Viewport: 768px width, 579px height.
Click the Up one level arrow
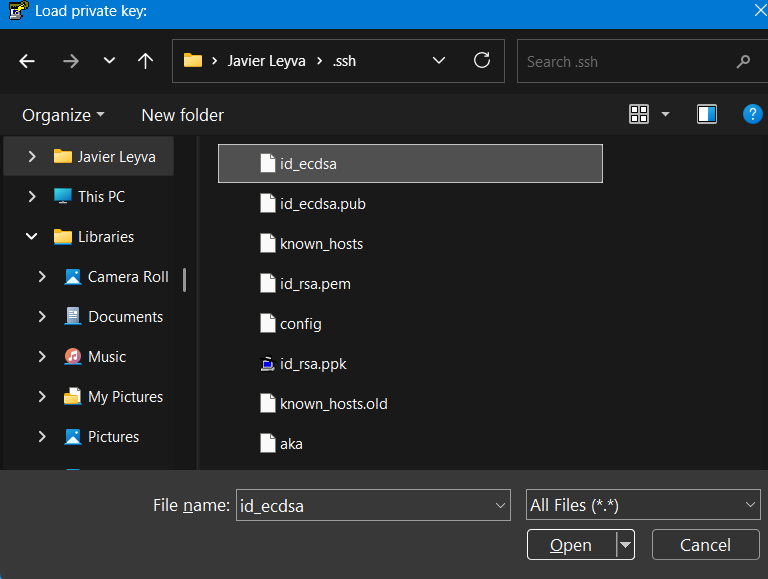pos(145,61)
